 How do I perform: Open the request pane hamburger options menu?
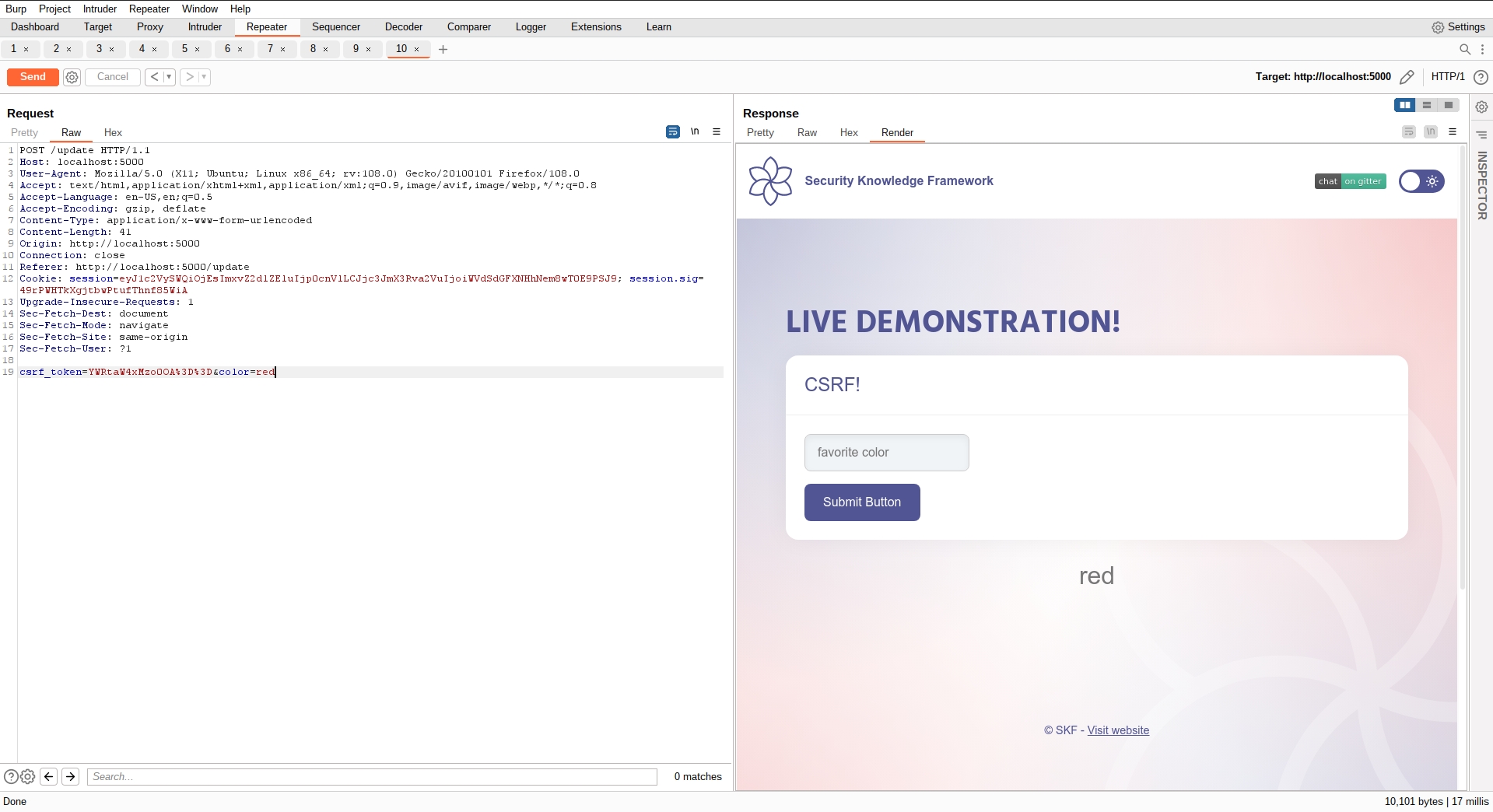[717, 132]
